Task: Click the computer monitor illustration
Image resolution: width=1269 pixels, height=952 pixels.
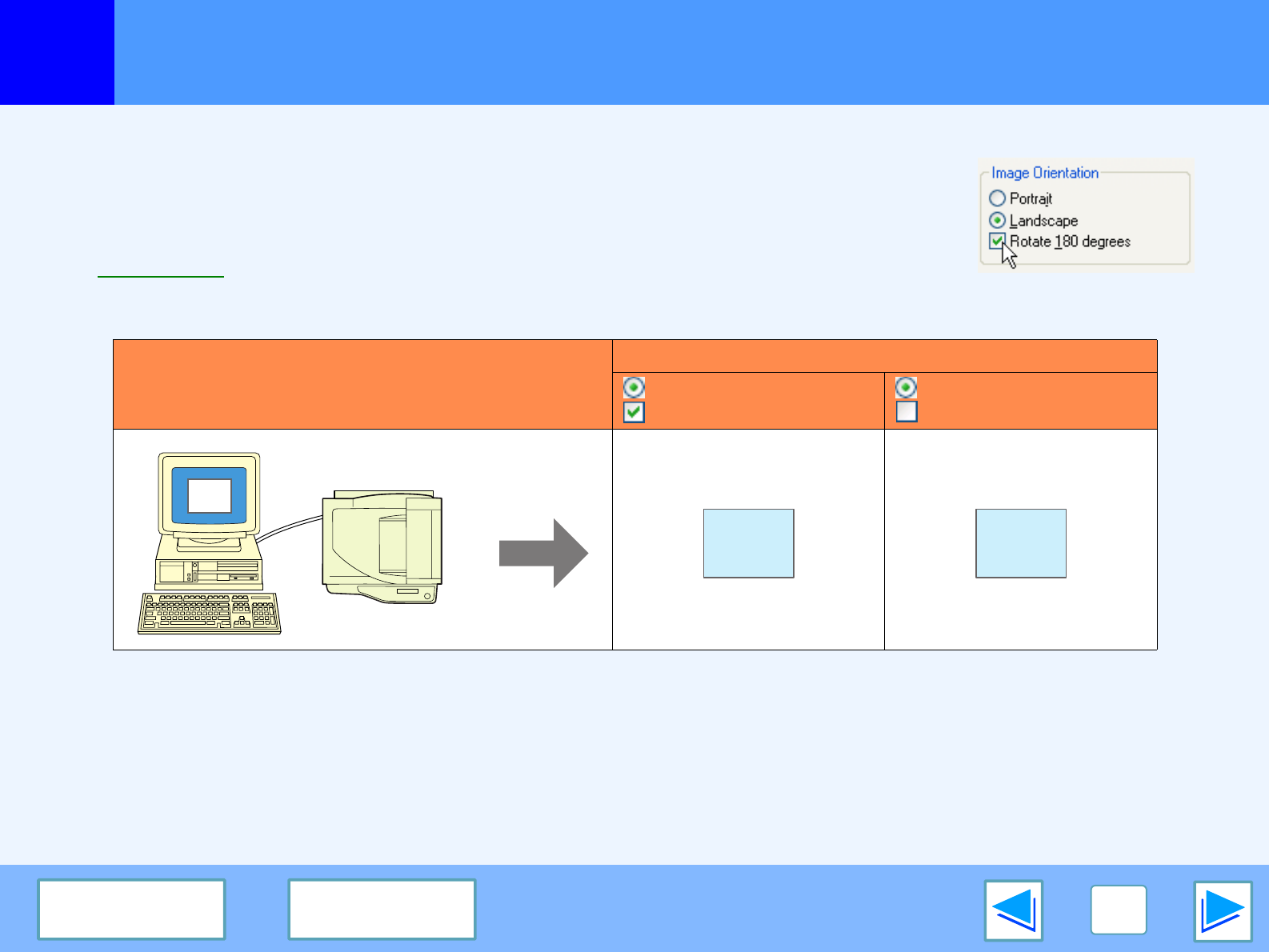Action: tap(210, 496)
